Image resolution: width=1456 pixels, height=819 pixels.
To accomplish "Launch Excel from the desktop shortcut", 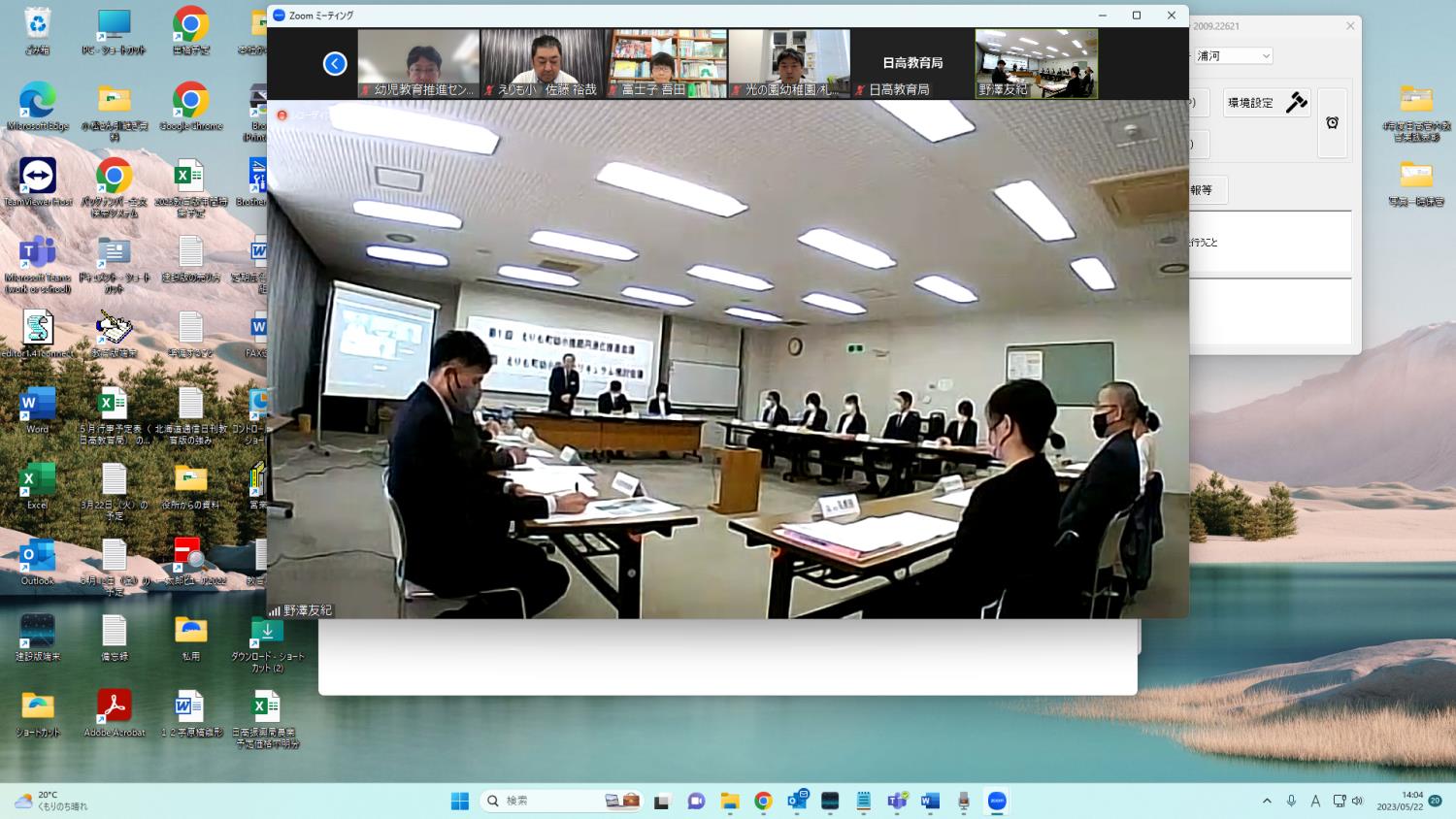I will click(37, 476).
